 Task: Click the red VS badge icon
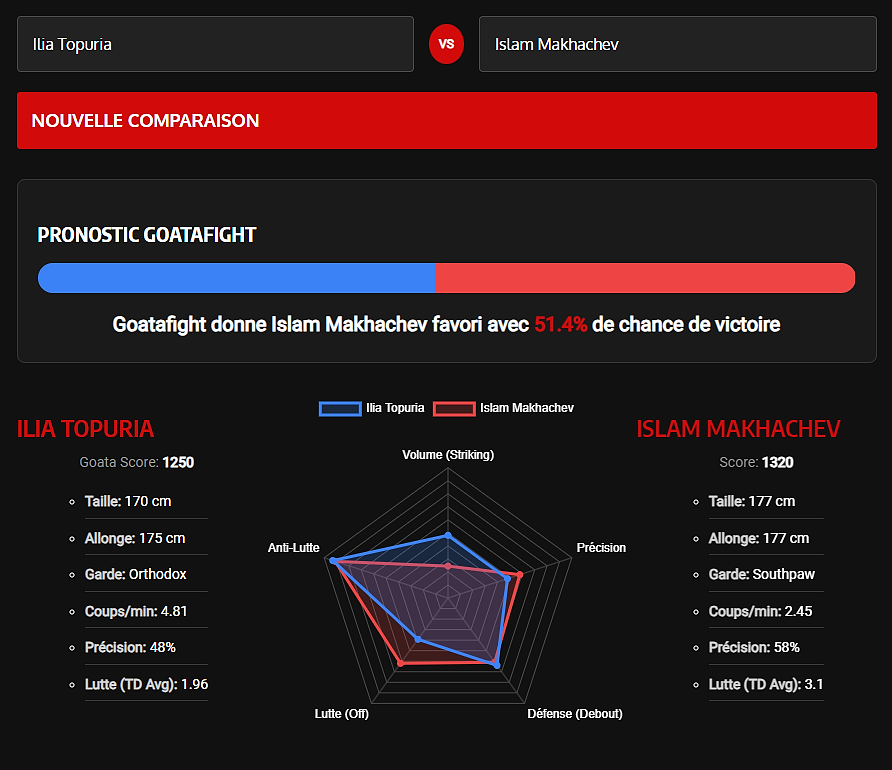[x=446, y=44]
